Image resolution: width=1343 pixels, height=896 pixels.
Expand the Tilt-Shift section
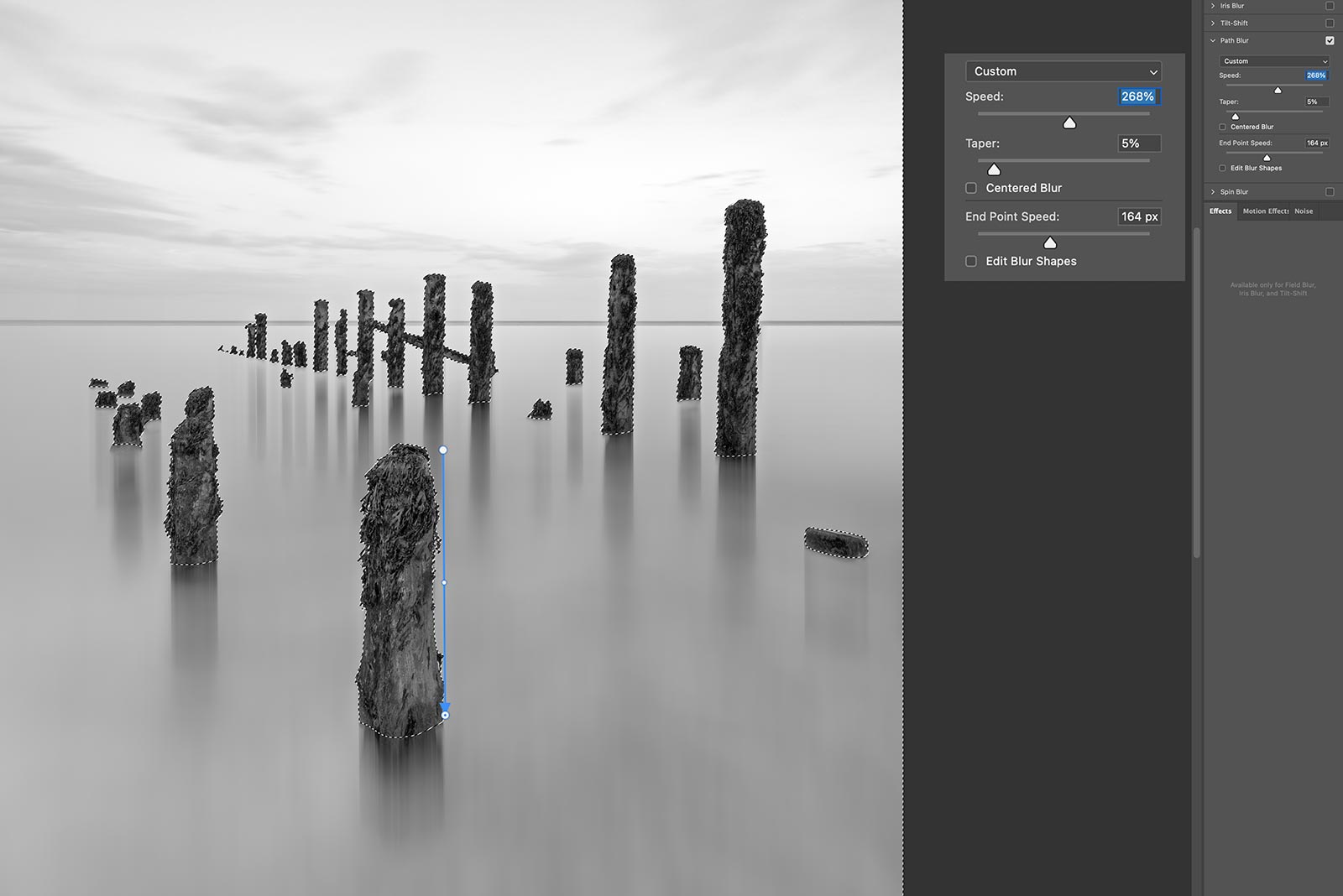(1213, 23)
